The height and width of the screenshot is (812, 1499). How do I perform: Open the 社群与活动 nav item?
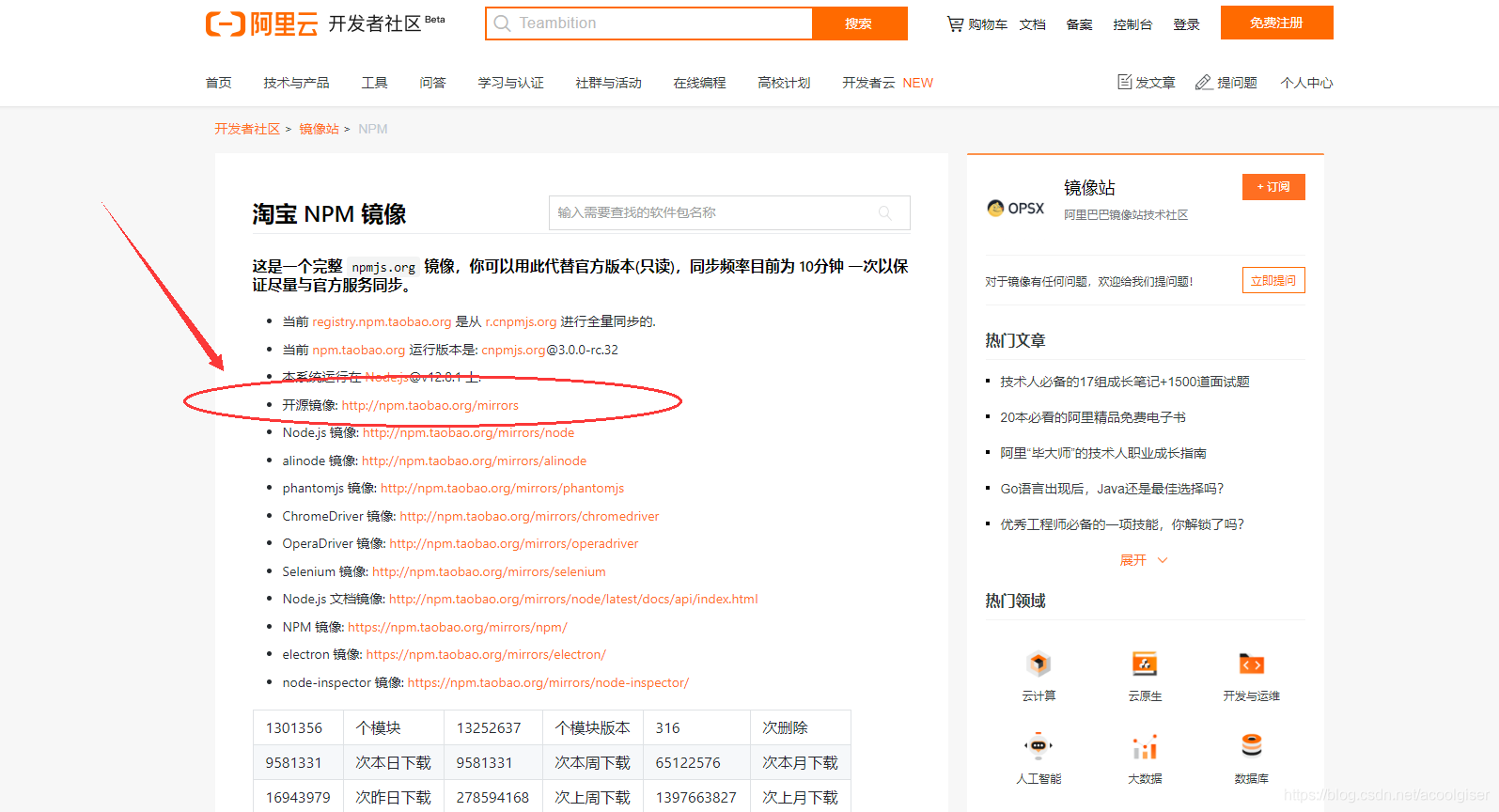pos(608,83)
